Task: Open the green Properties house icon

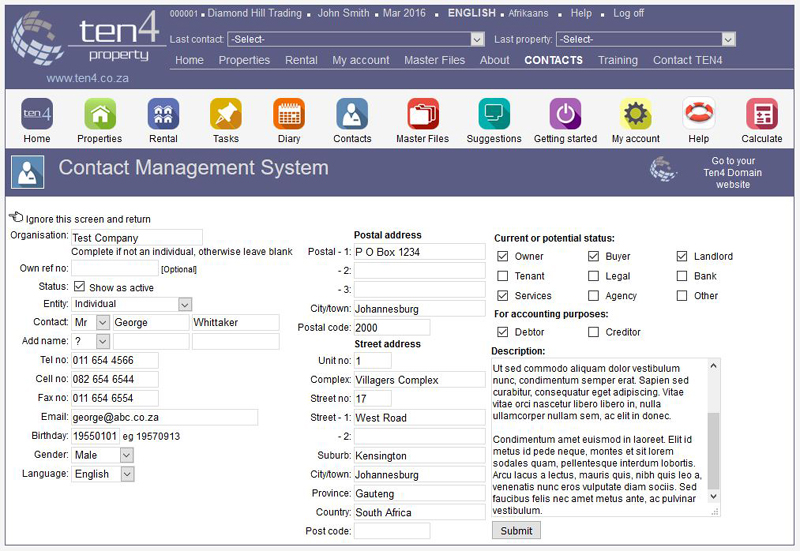Action: [100, 114]
